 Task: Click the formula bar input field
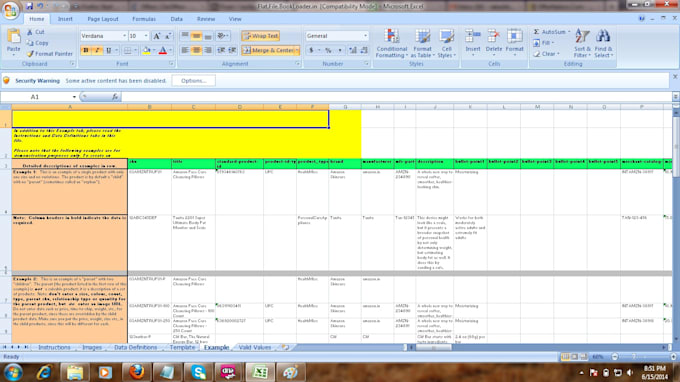[x=396, y=97]
